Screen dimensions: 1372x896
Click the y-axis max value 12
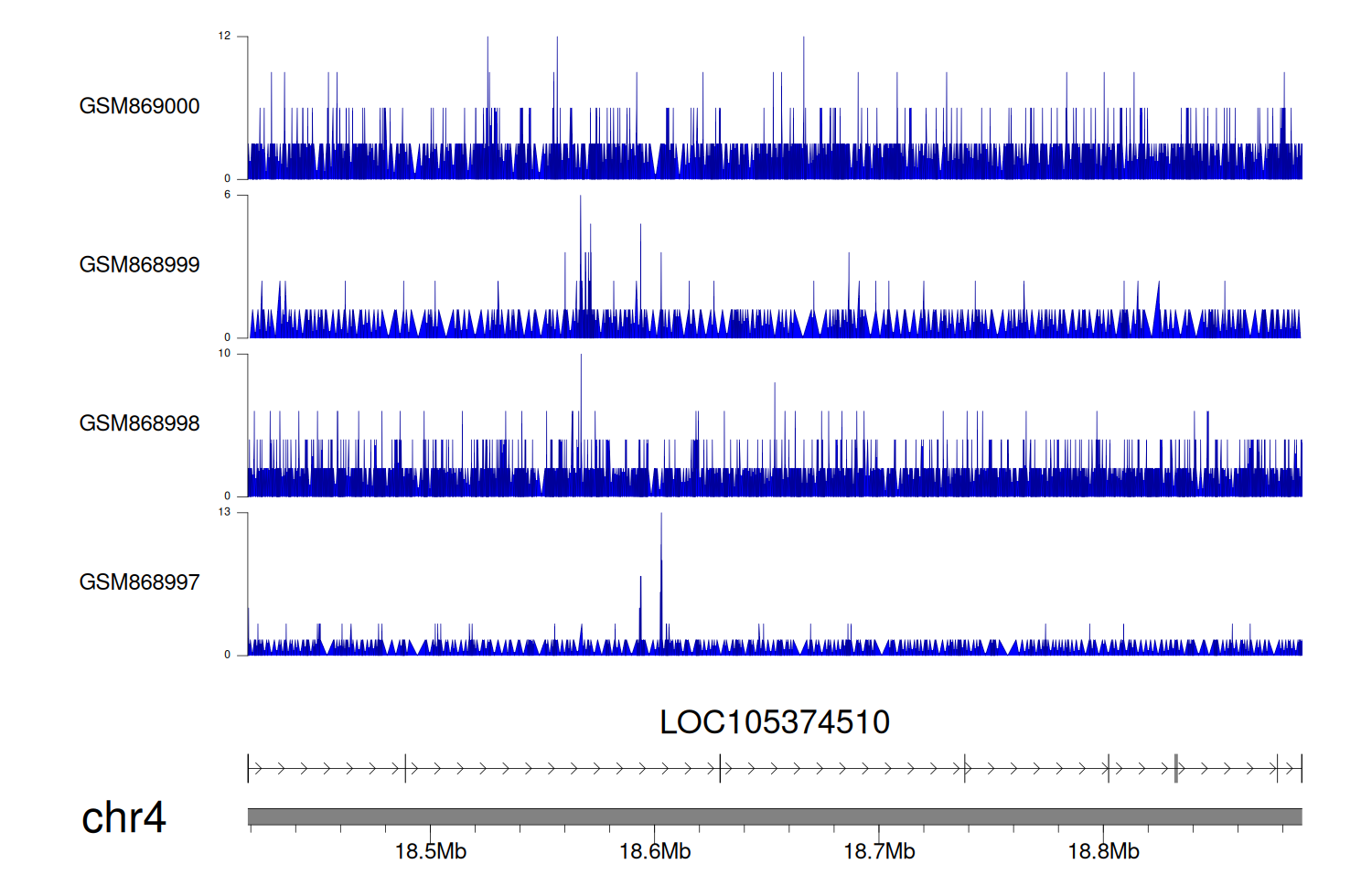coord(224,37)
